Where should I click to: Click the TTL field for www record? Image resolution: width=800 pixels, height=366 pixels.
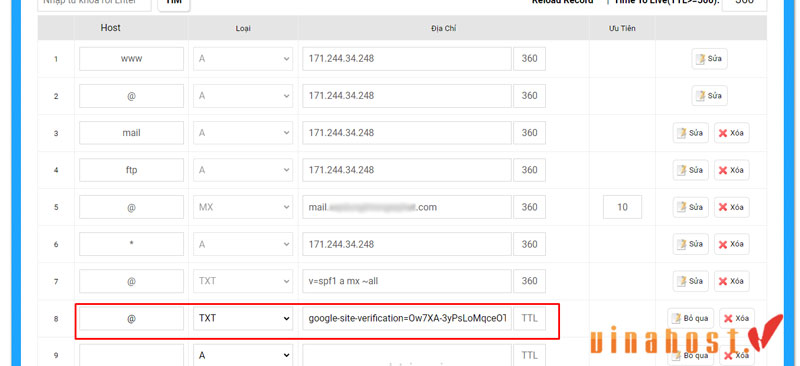(x=530, y=59)
